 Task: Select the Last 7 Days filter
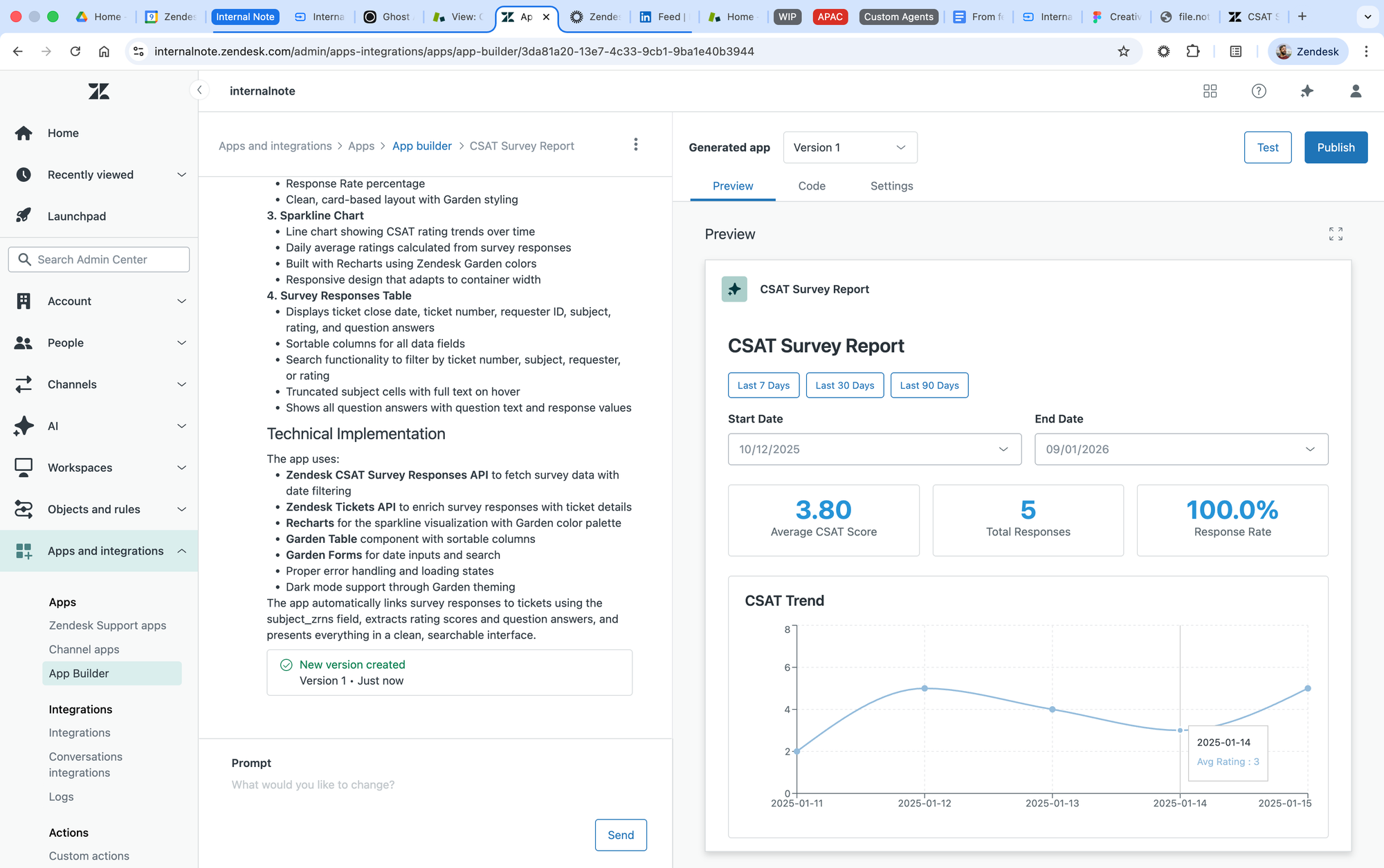click(x=763, y=385)
